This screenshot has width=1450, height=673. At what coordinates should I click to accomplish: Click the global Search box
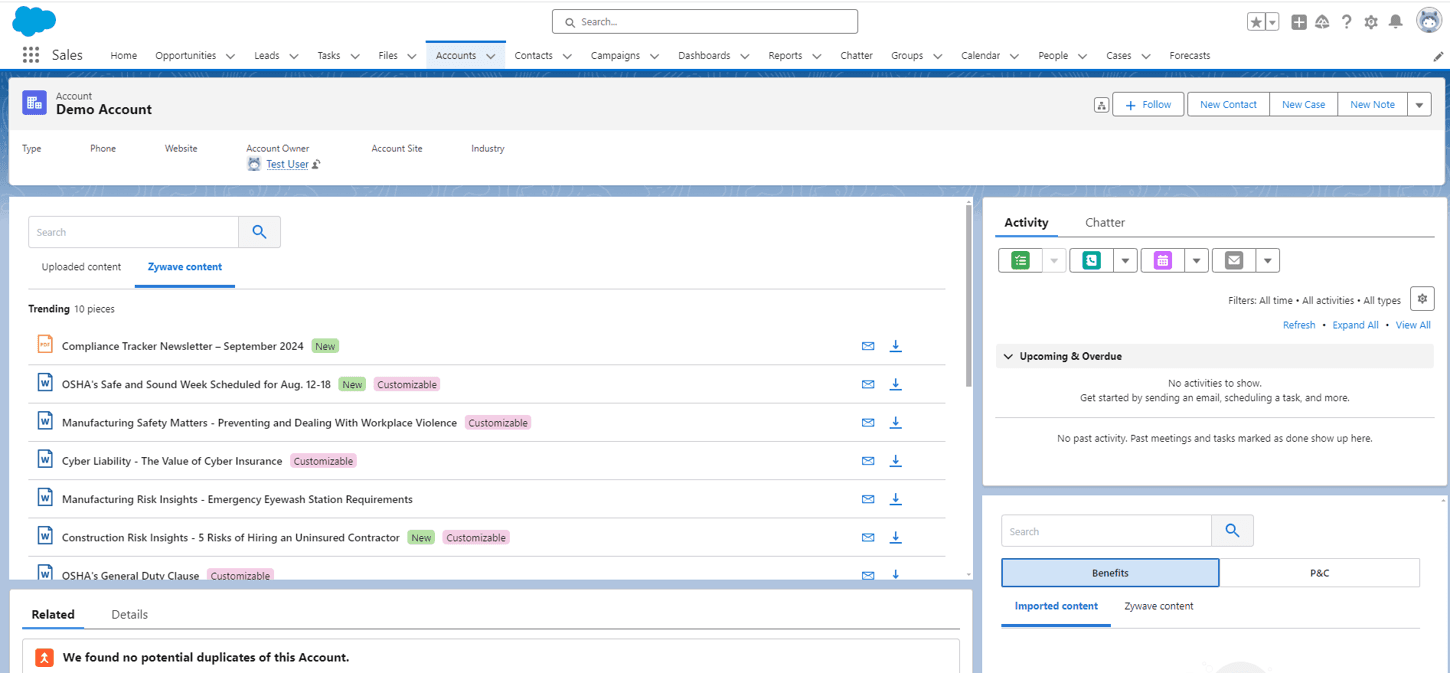pyautogui.click(x=705, y=21)
